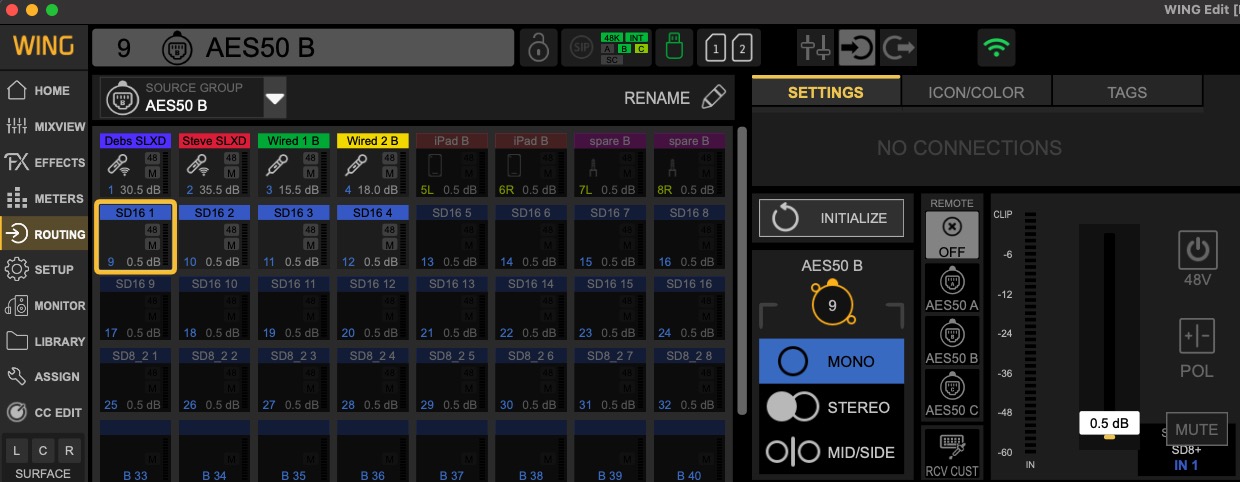Select AES50 B remote option
This screenshot has width=1240, height=482.
pyautogui.click(x=951, y=341)
